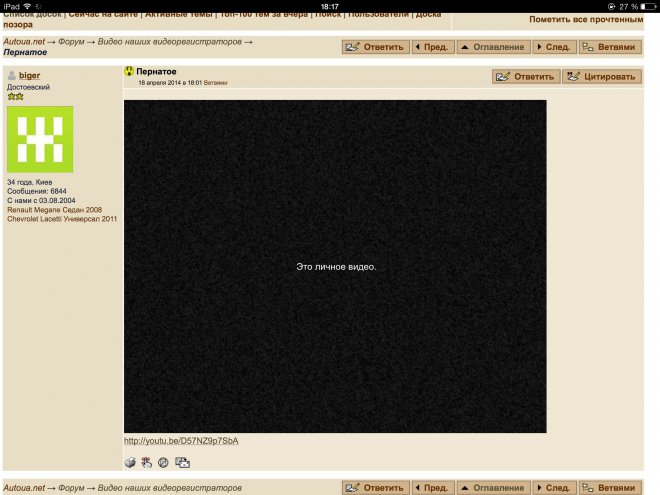This screenshot has width=660, height=495.
Task: Click the round block icon below the post
Action: tap(163, 462)
